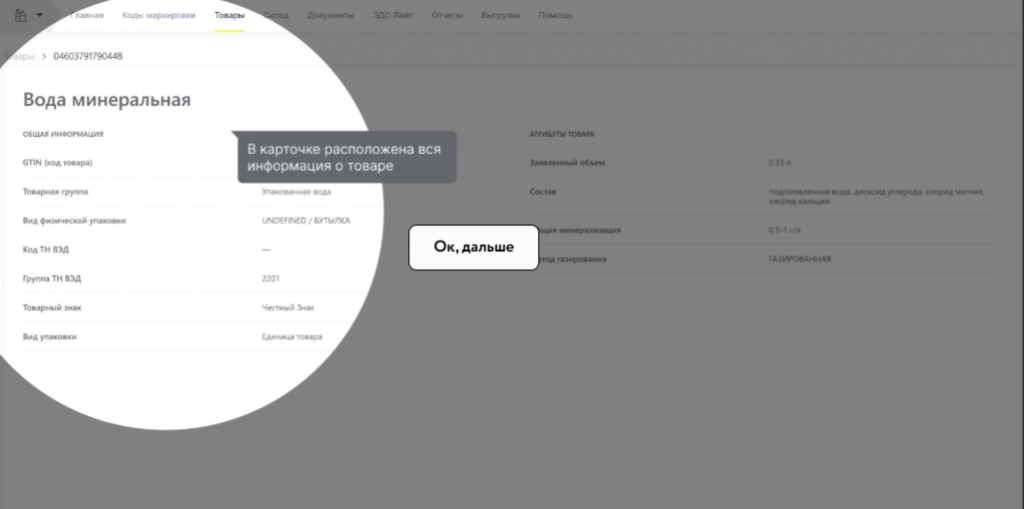
Task: Go to Документы tab
Action: click(330, 15)
